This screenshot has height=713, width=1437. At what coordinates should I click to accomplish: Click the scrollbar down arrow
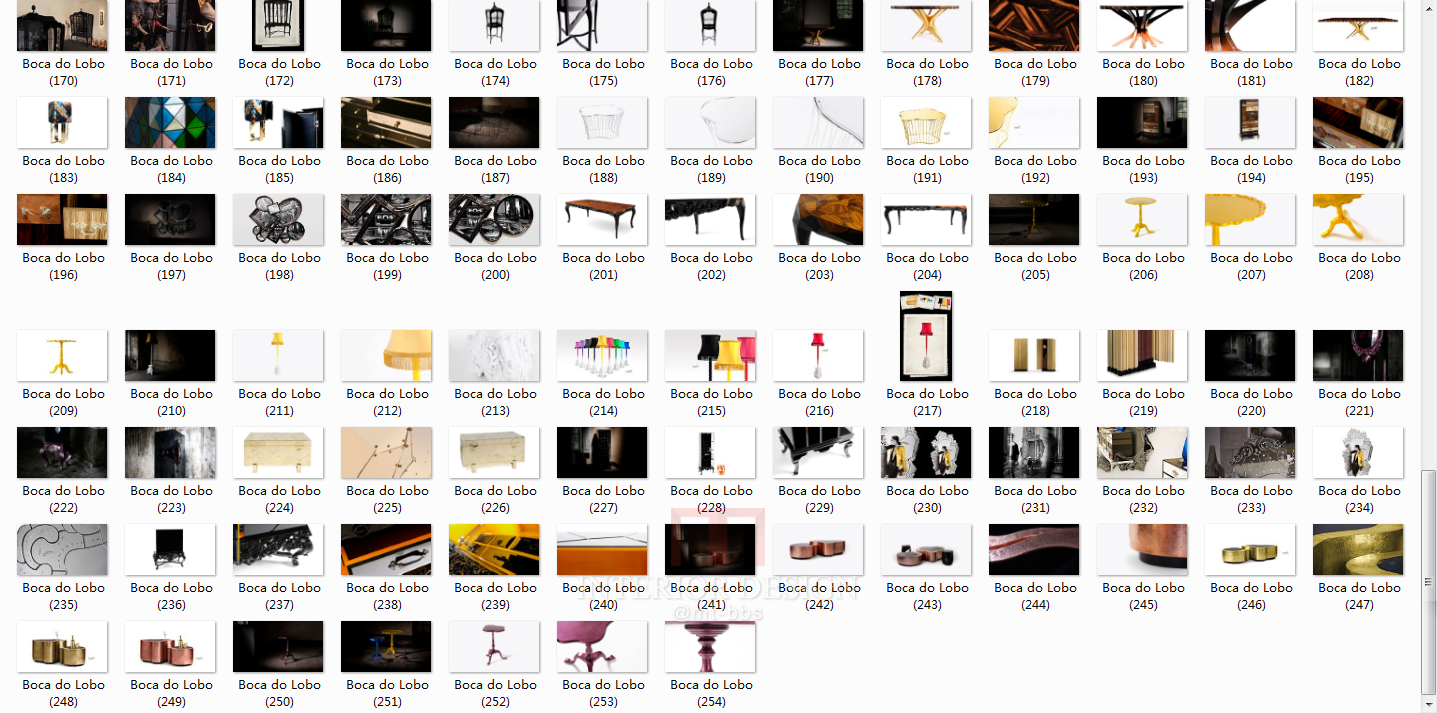point(1428,704)
